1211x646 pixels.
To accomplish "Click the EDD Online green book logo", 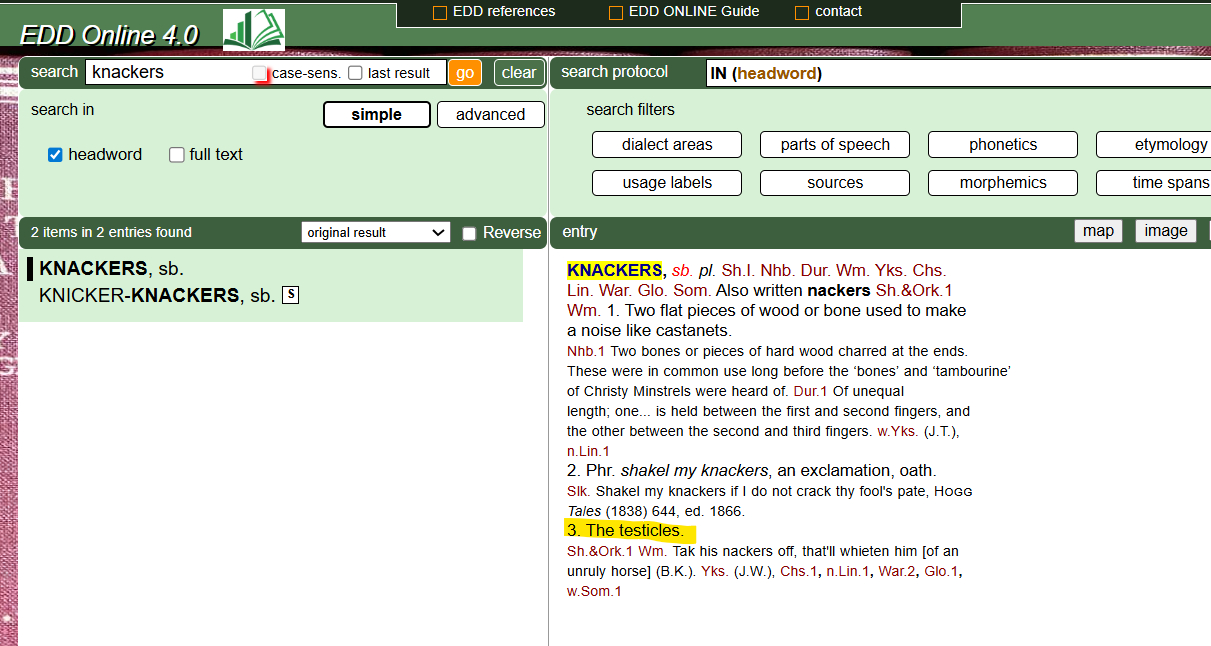I will [253, 30].
